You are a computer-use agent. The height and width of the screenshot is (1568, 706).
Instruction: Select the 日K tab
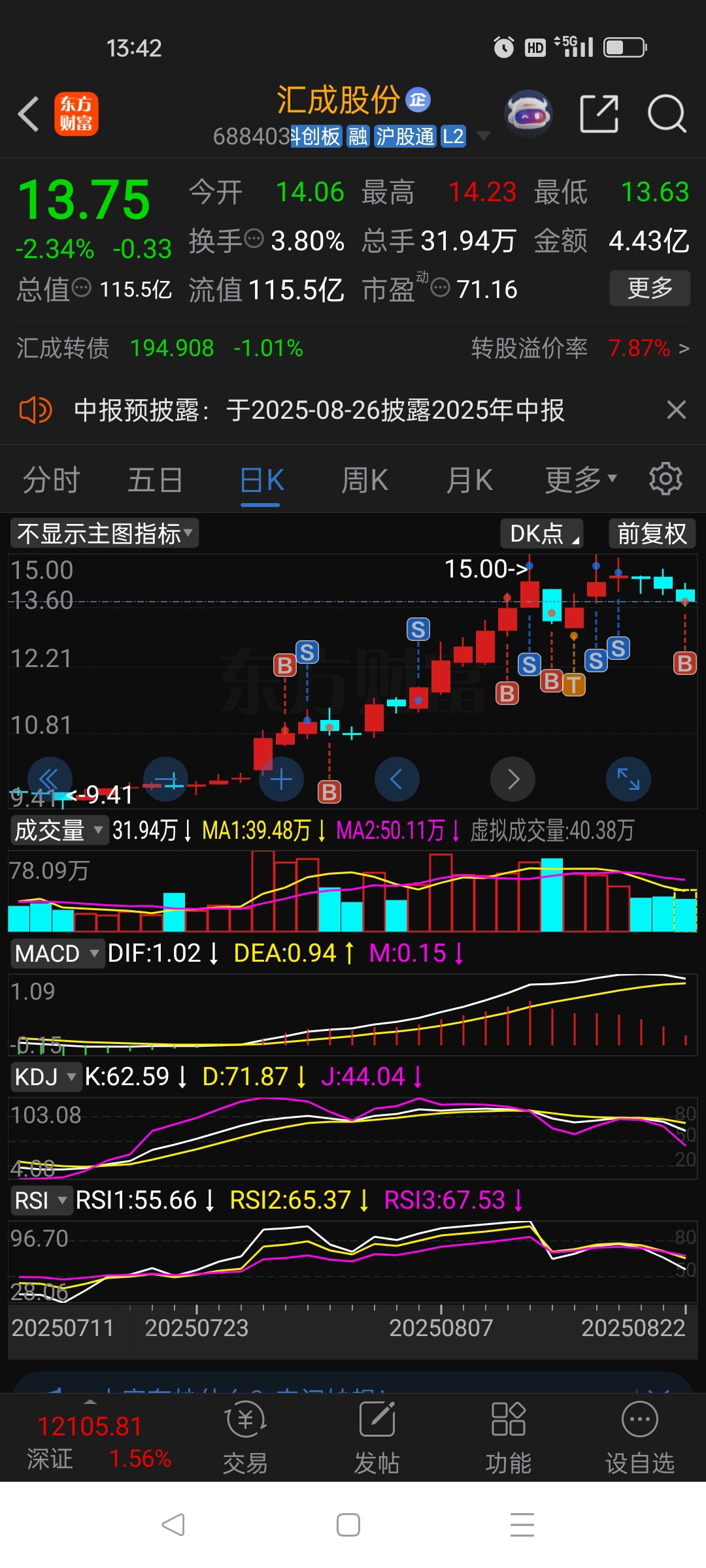click(x=261, y=480)
